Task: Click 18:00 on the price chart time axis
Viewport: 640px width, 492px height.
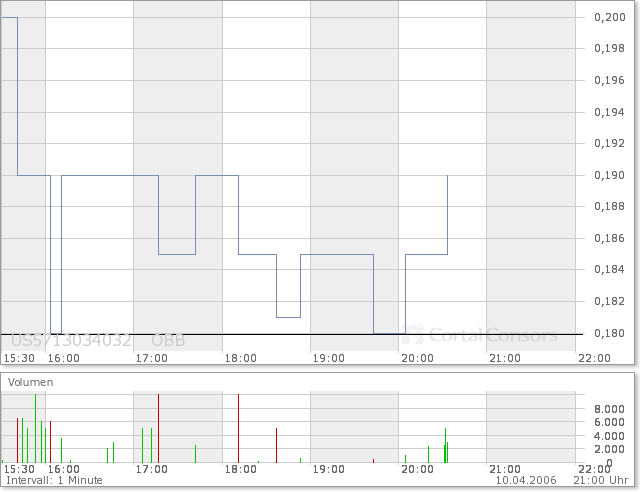Action: (241, 358)
